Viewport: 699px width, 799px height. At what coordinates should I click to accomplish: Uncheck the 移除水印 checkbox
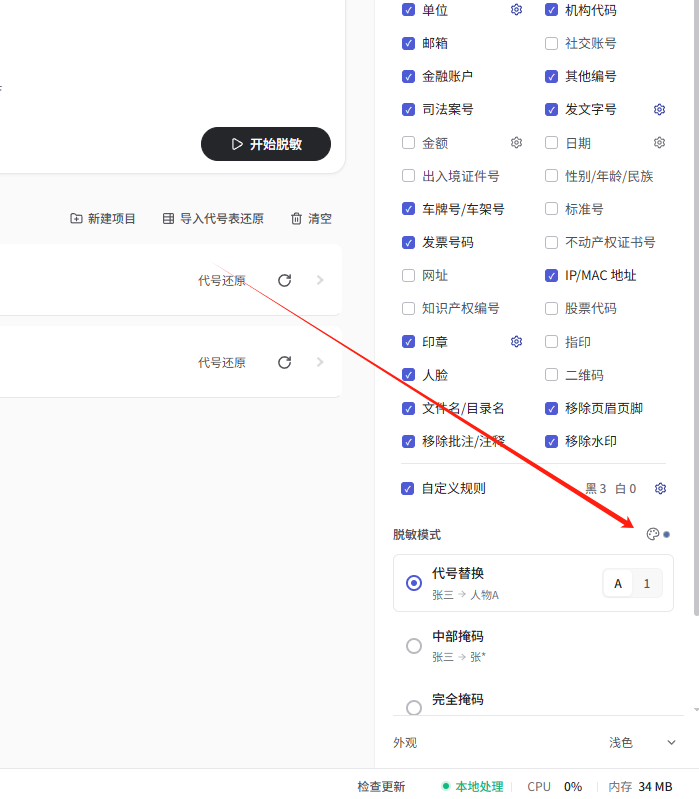[x=551, y=441]
